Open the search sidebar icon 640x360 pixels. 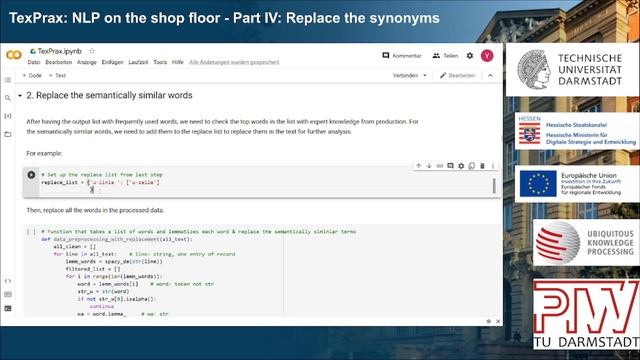click(8, 98)
